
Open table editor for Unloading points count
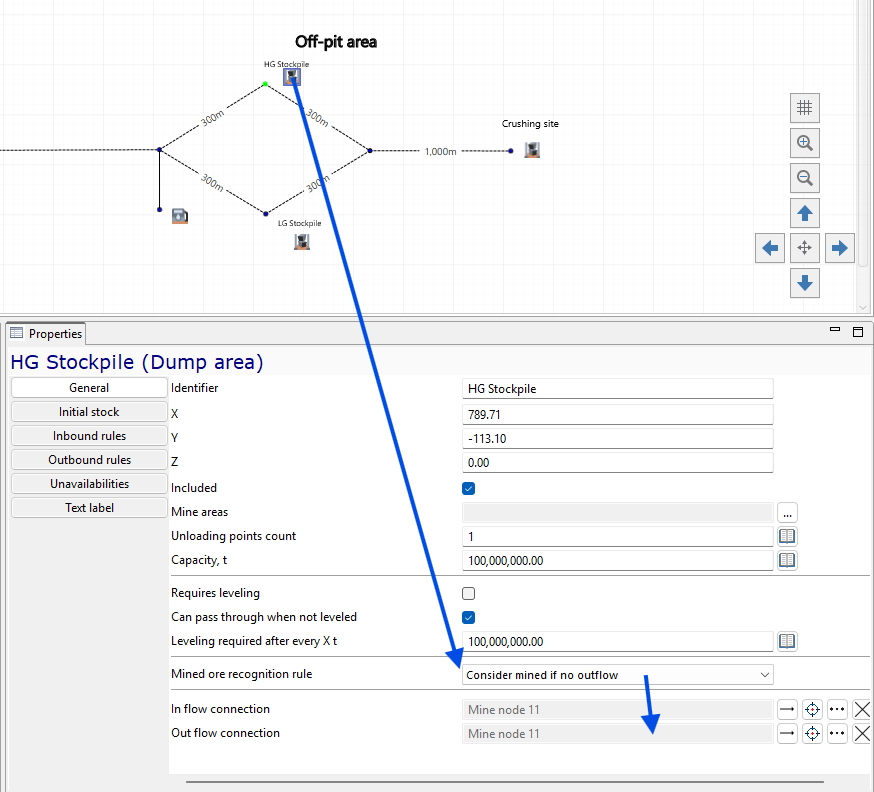tap(787, 536)
